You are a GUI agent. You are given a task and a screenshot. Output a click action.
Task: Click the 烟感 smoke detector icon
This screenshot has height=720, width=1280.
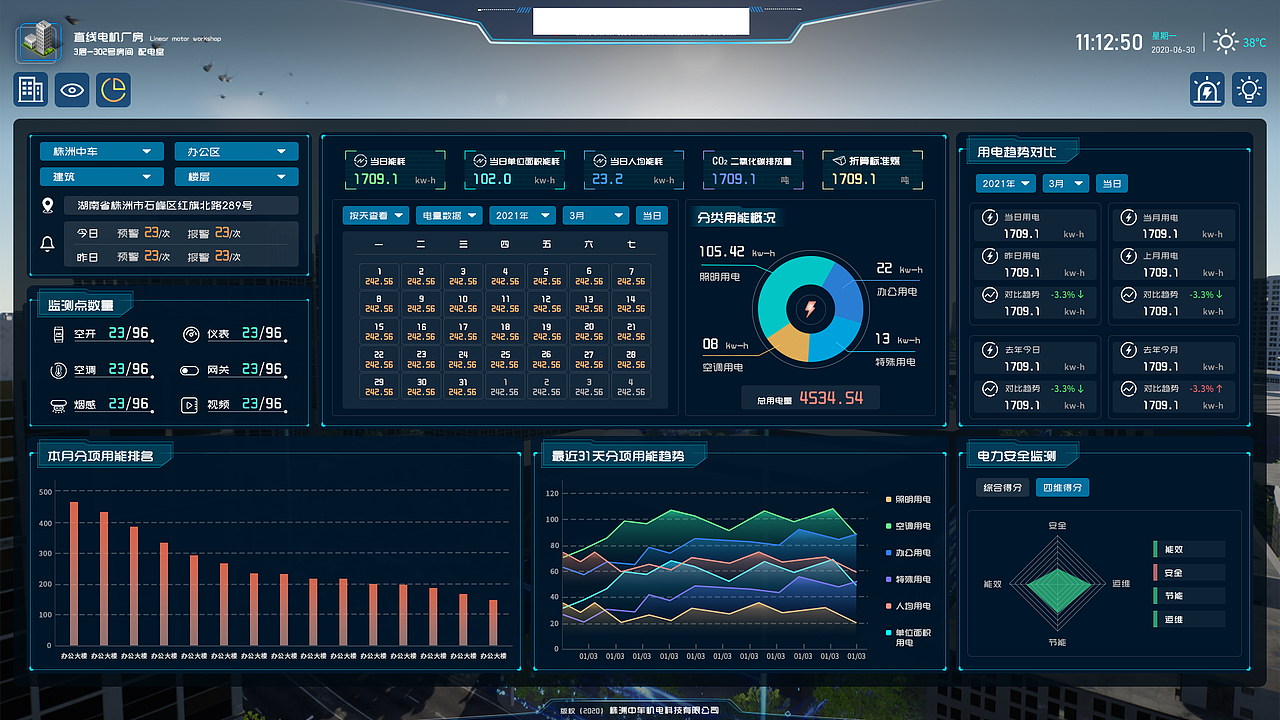click(58, 405)
